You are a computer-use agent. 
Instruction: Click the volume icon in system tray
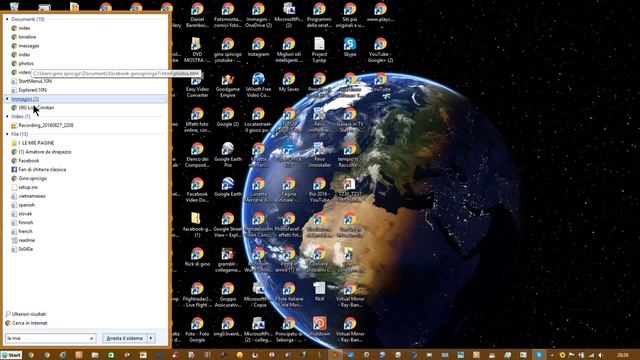pos(600,355)
